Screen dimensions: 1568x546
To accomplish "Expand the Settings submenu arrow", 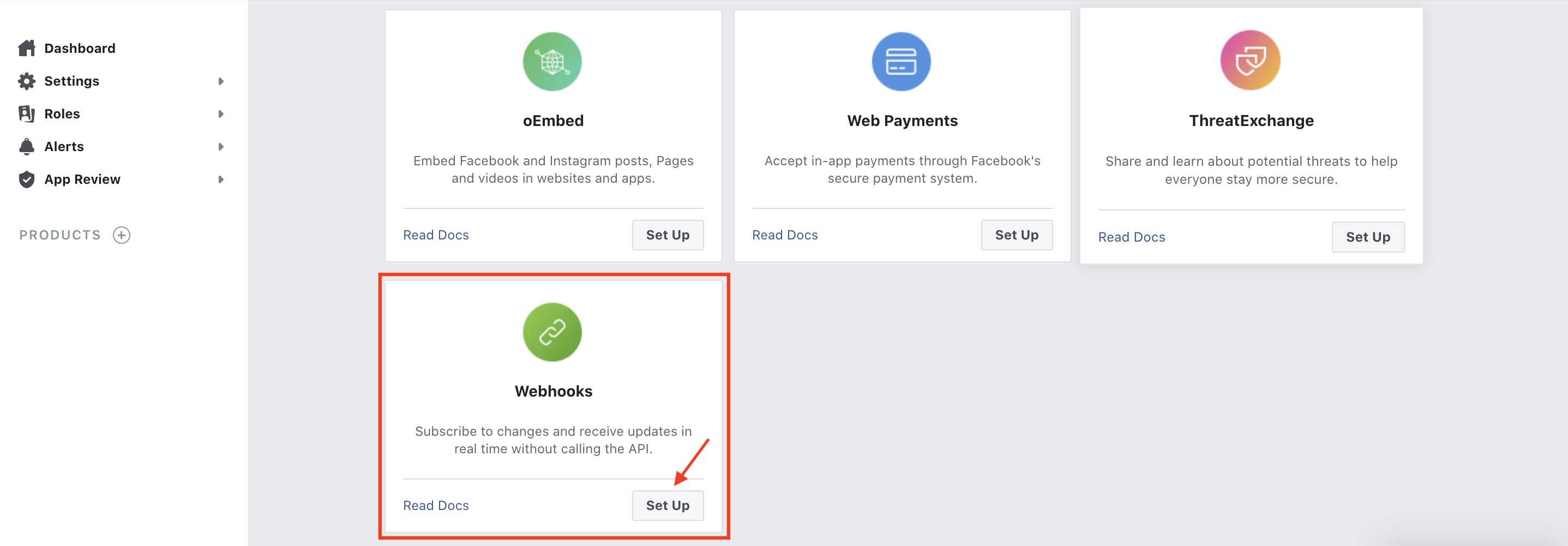I will point(221,81).
